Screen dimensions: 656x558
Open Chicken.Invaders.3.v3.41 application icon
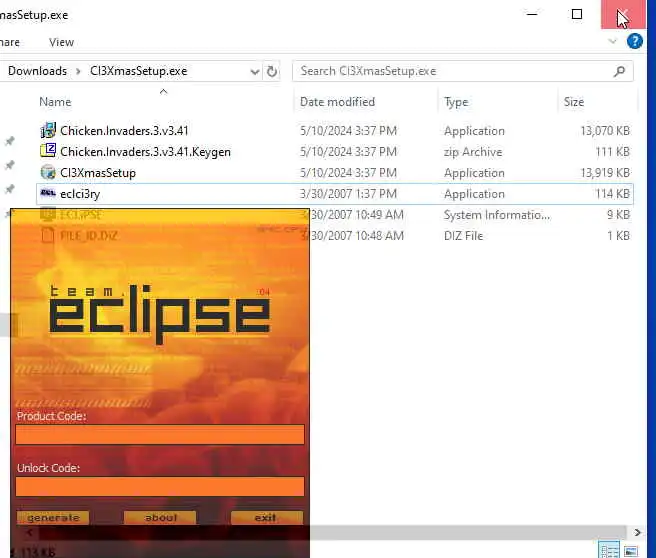[x=48, y=130]
